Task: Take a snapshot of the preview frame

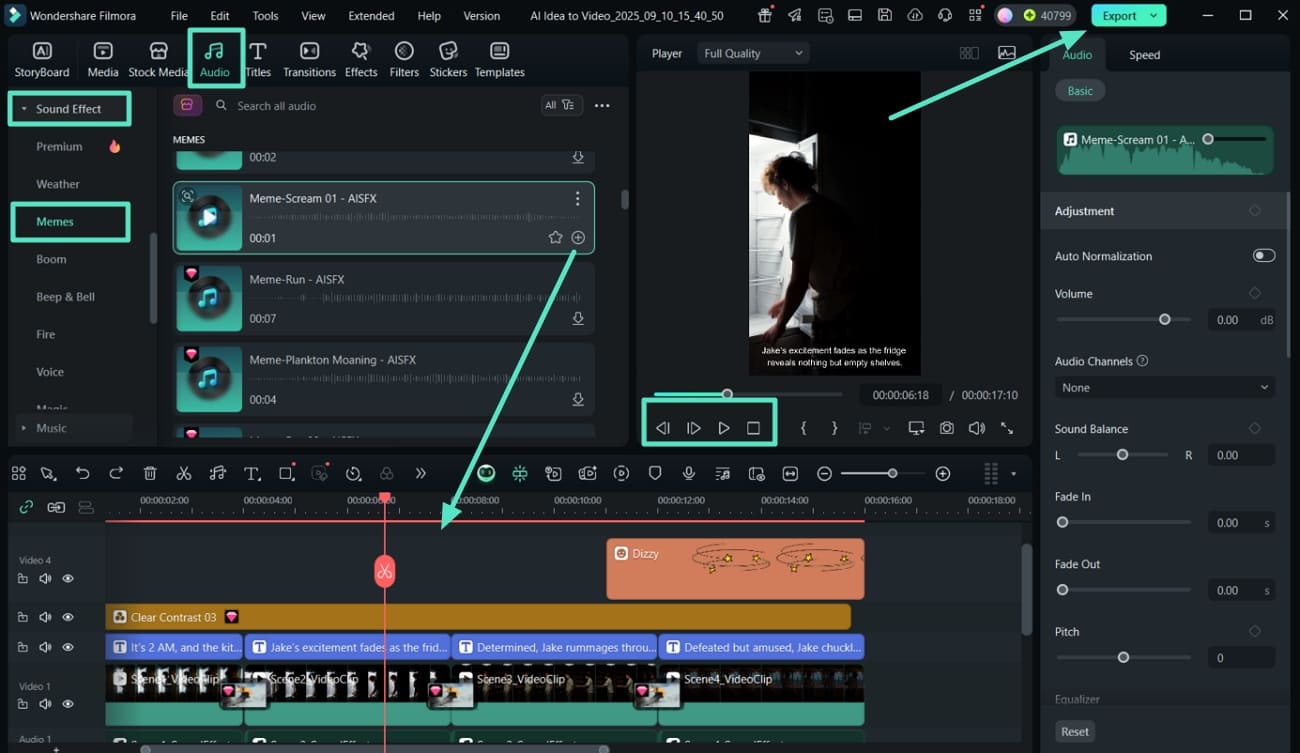Action: pos(946,428)
